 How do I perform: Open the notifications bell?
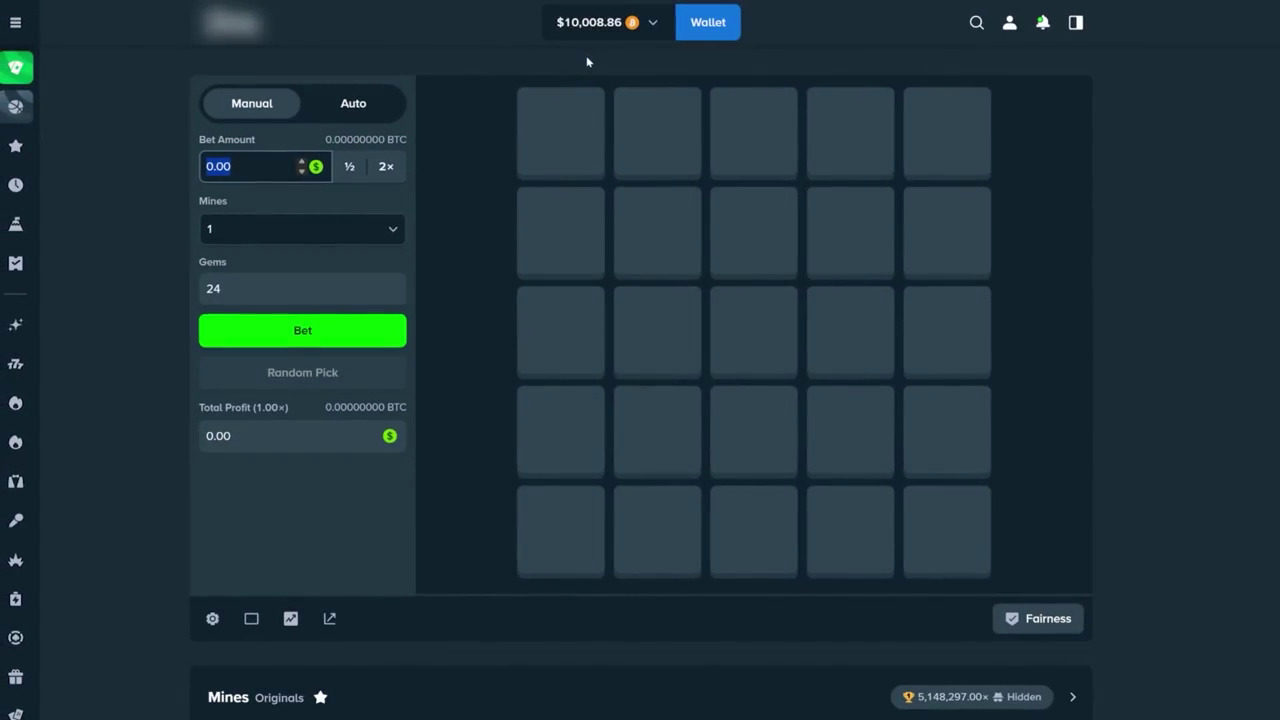1043,22
